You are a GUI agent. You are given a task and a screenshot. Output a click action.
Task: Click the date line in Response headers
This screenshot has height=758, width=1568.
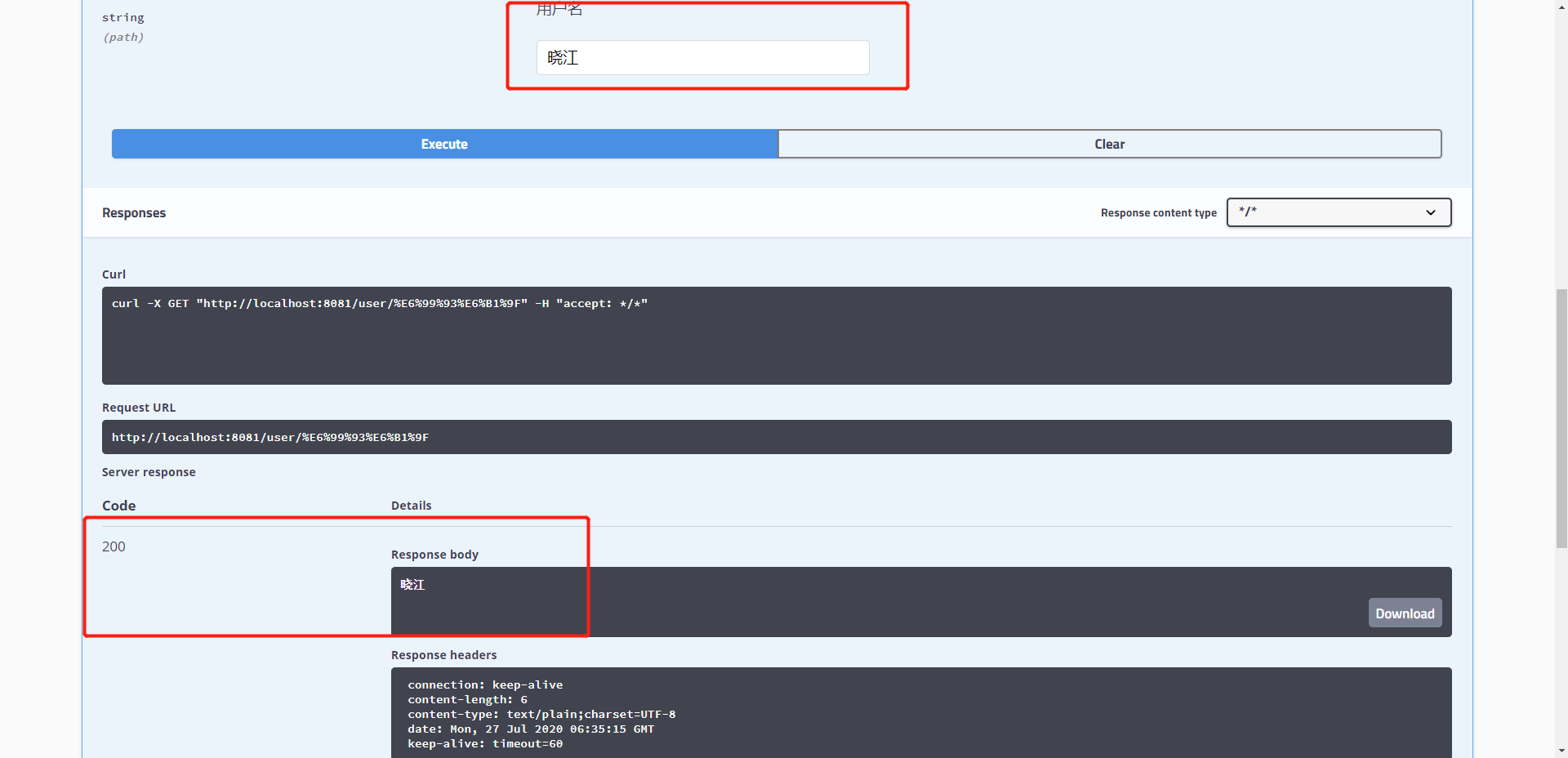point(531,729)
